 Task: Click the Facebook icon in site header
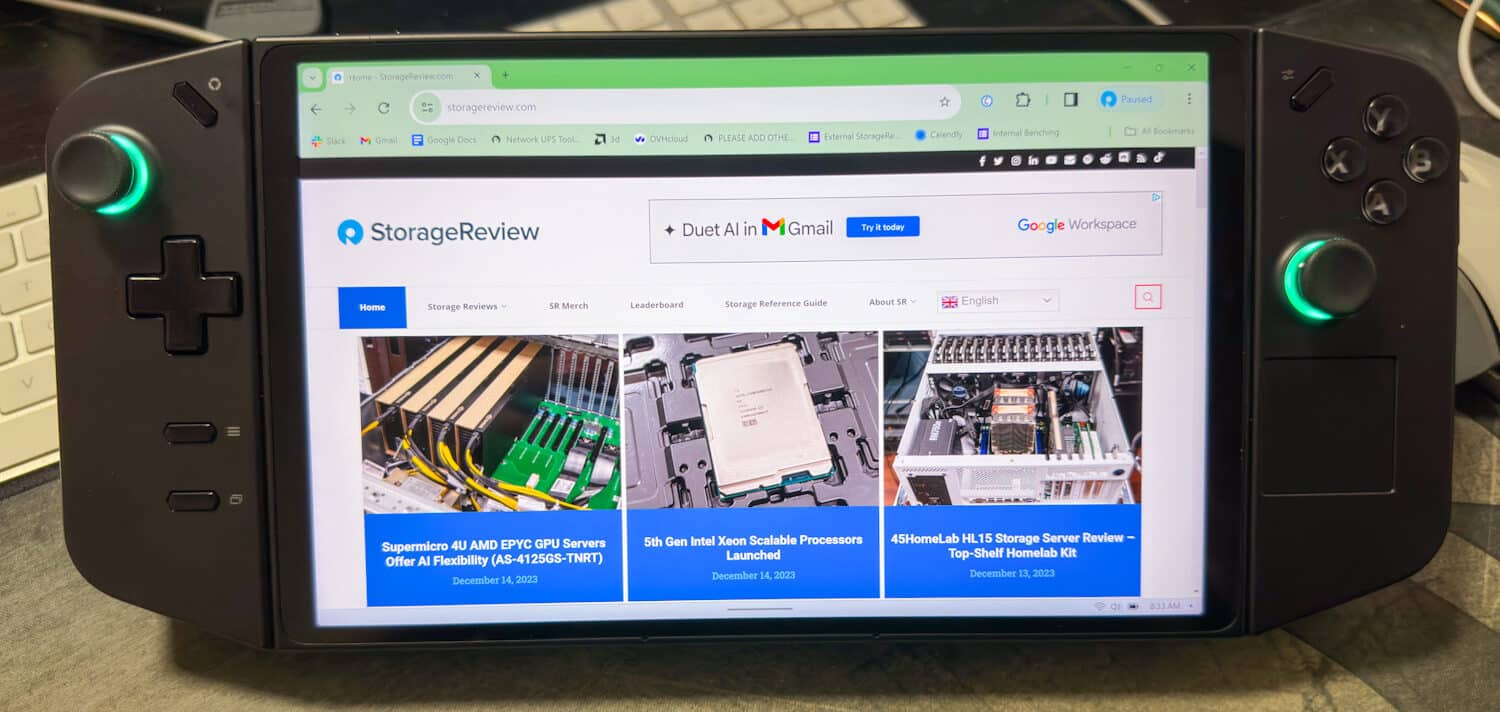coord(983,161)
